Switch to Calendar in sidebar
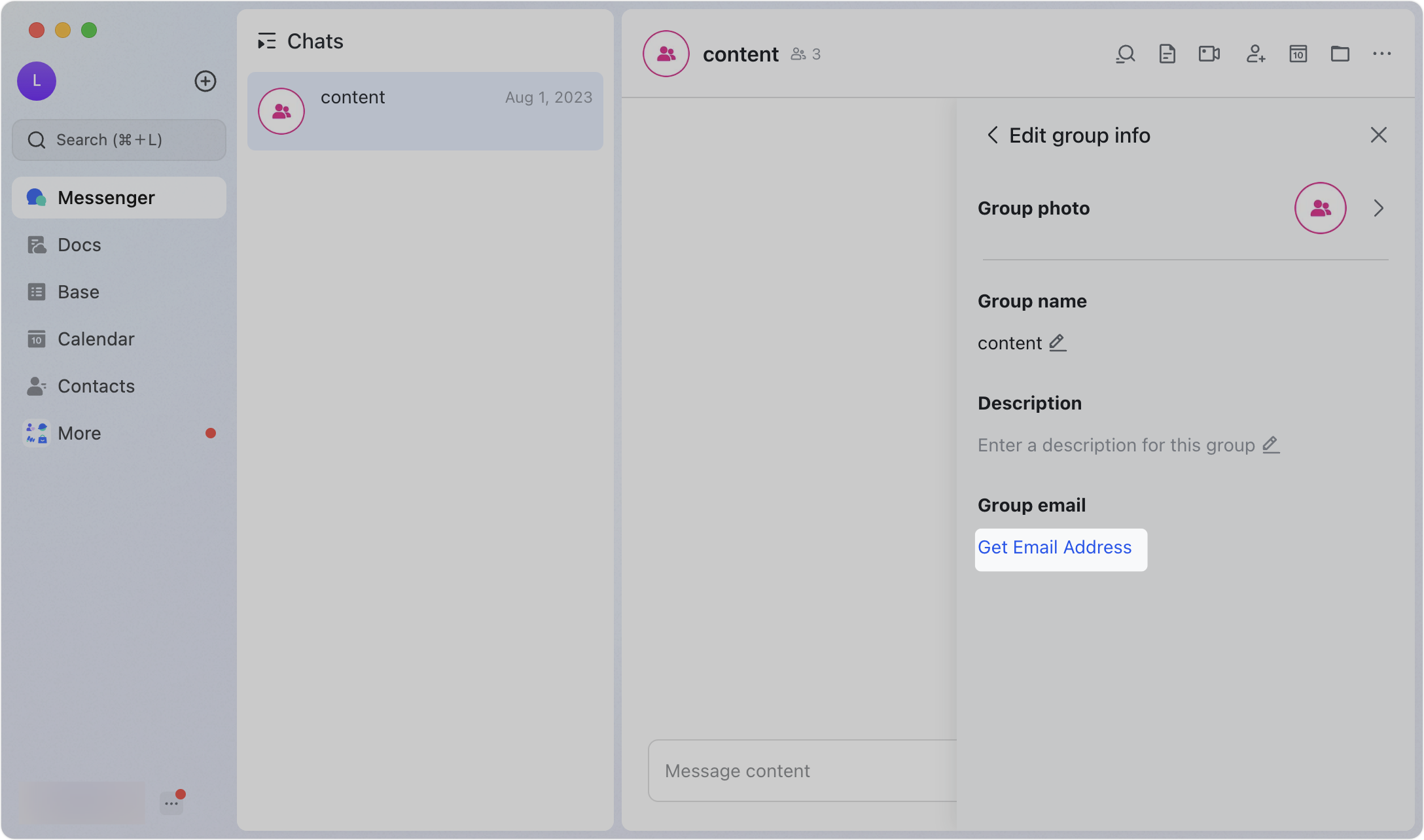The width and height of the screenshot is (1424, 840). (x=119, y=339)
